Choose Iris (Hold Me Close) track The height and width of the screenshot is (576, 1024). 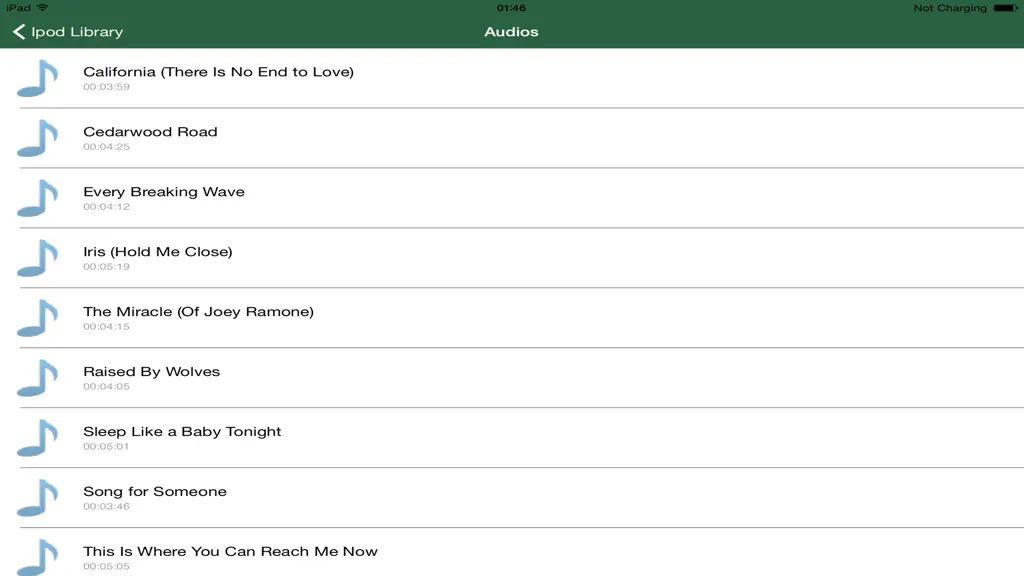tap(512, 259)
